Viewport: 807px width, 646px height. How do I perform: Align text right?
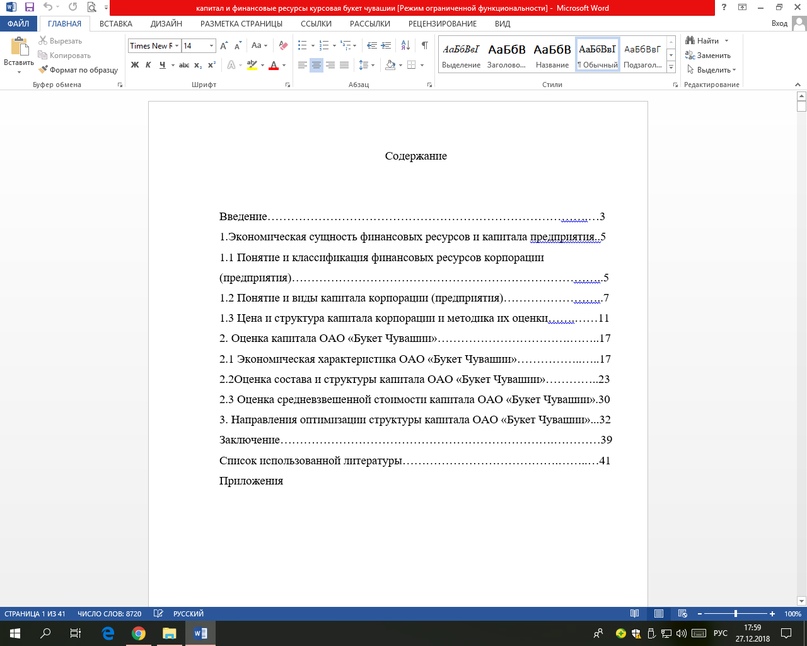pos(330,65)
